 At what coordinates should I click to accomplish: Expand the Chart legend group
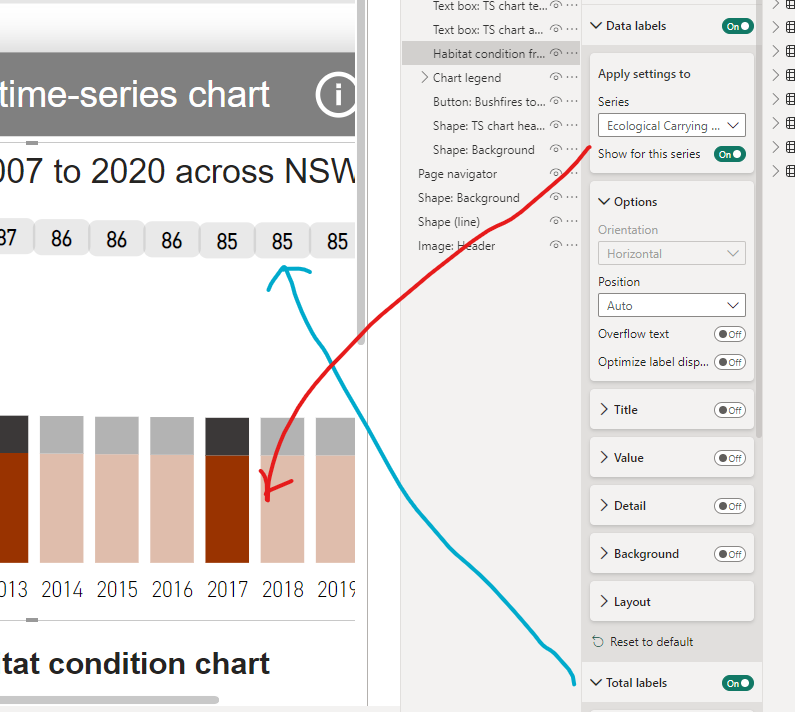tap(424, 77)
